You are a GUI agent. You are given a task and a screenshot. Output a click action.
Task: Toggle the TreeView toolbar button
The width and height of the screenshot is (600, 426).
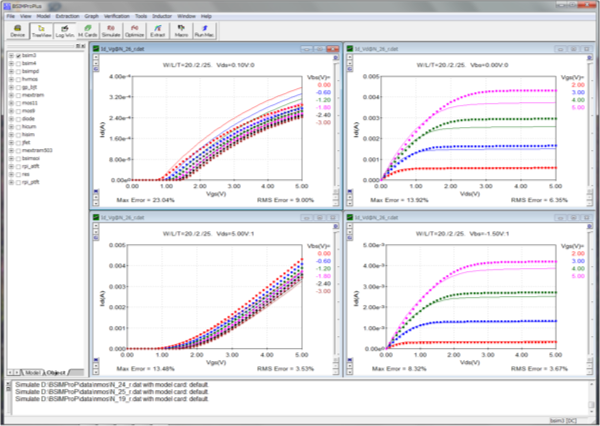(x=41, y=32)
